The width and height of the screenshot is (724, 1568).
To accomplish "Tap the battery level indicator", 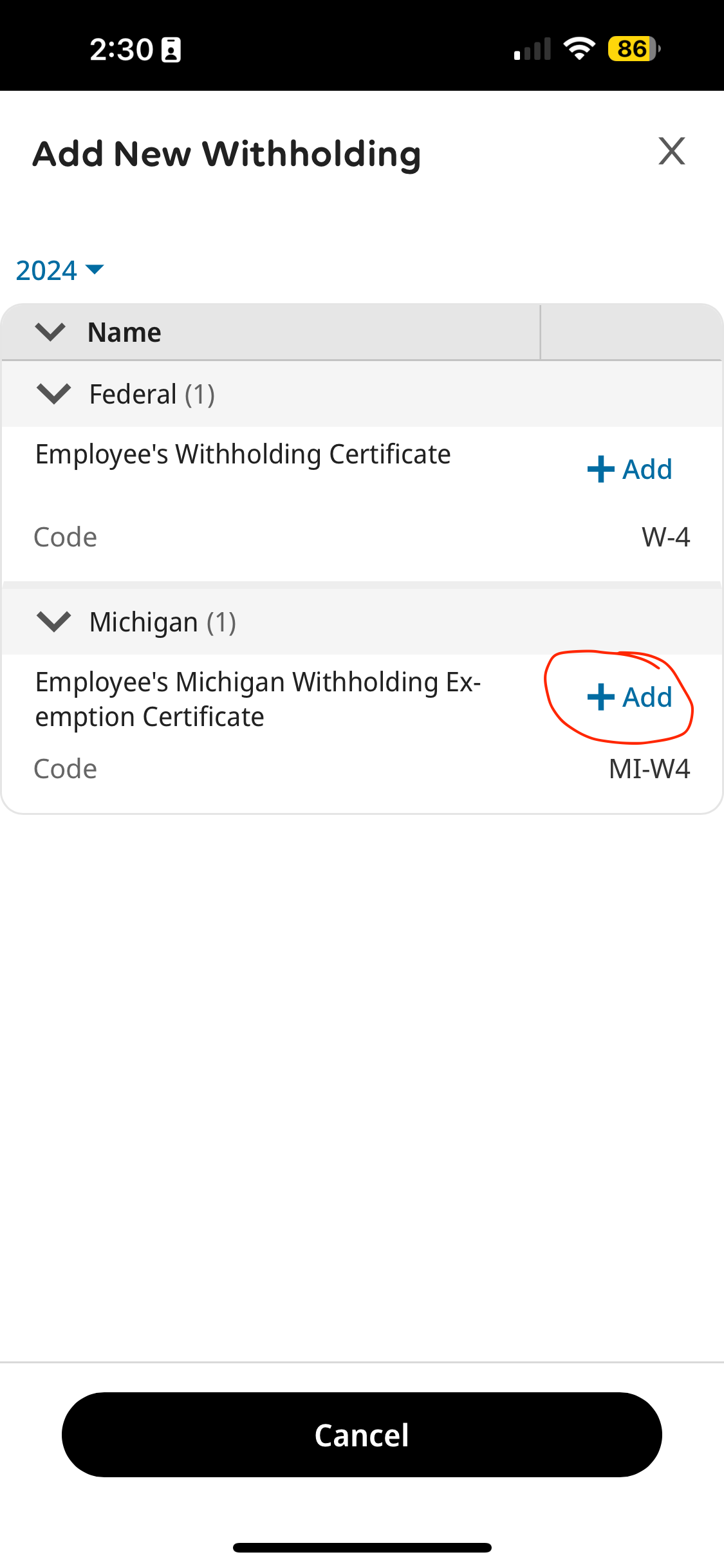I will click(x=634, y=49).
